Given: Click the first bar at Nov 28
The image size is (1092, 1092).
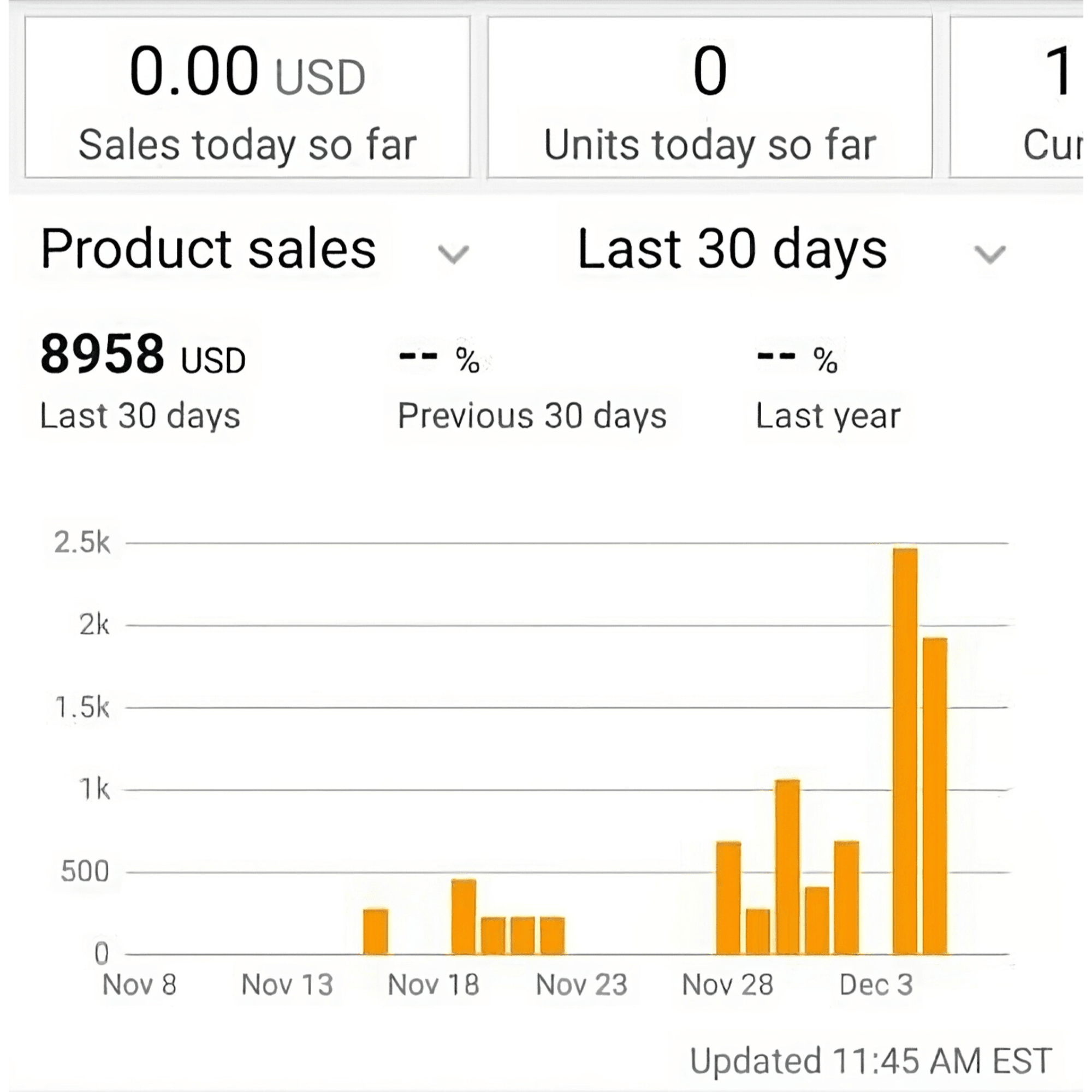Looking at the screenshot, I should 728,898.
